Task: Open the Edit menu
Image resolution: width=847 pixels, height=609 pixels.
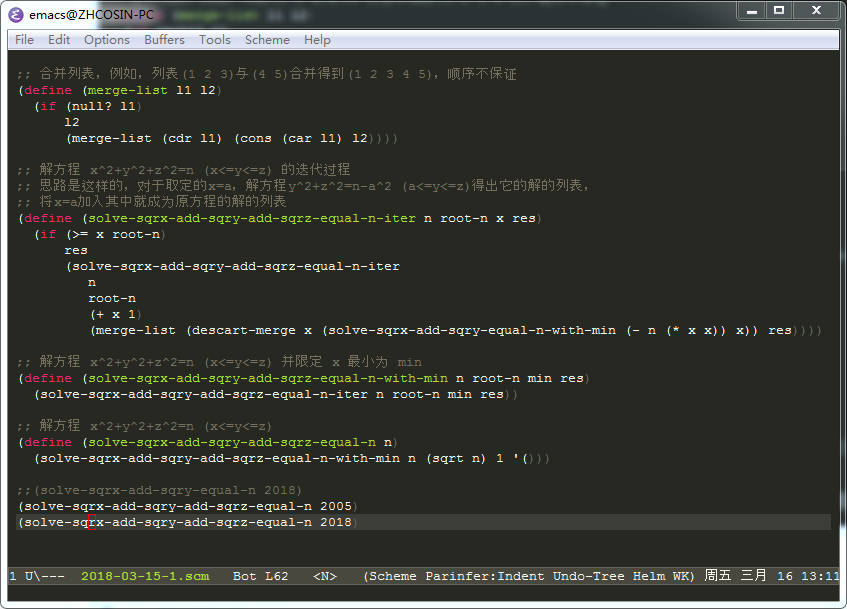Action: coord(59,40)
